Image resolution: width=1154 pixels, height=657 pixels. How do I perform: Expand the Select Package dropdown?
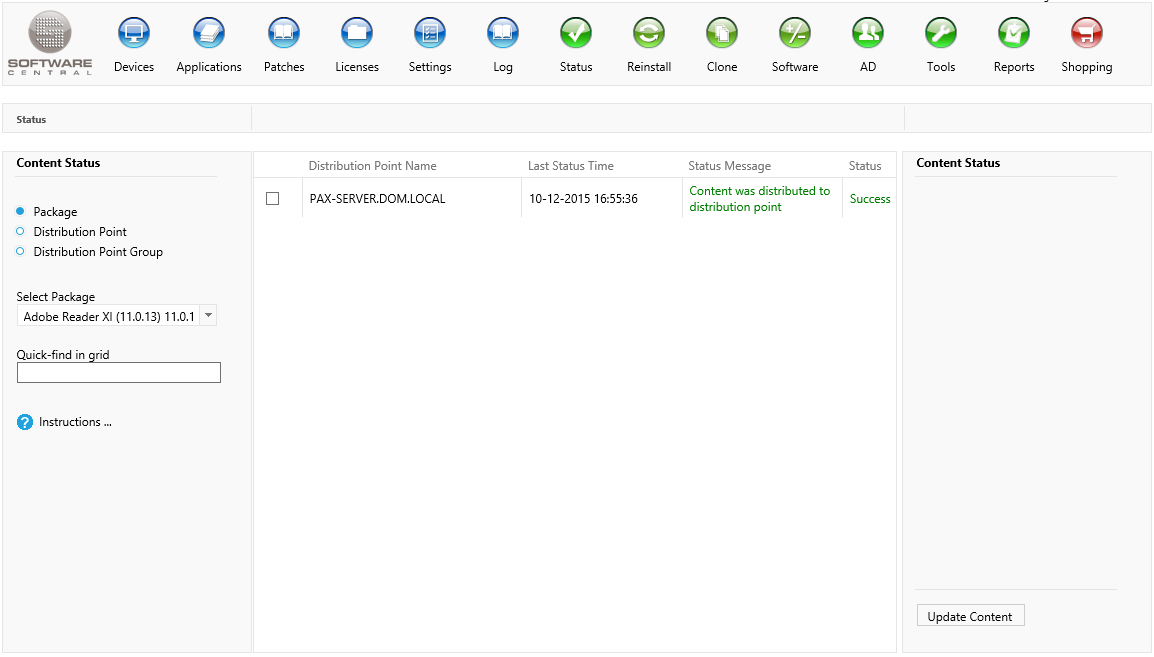tap(208, 316)
